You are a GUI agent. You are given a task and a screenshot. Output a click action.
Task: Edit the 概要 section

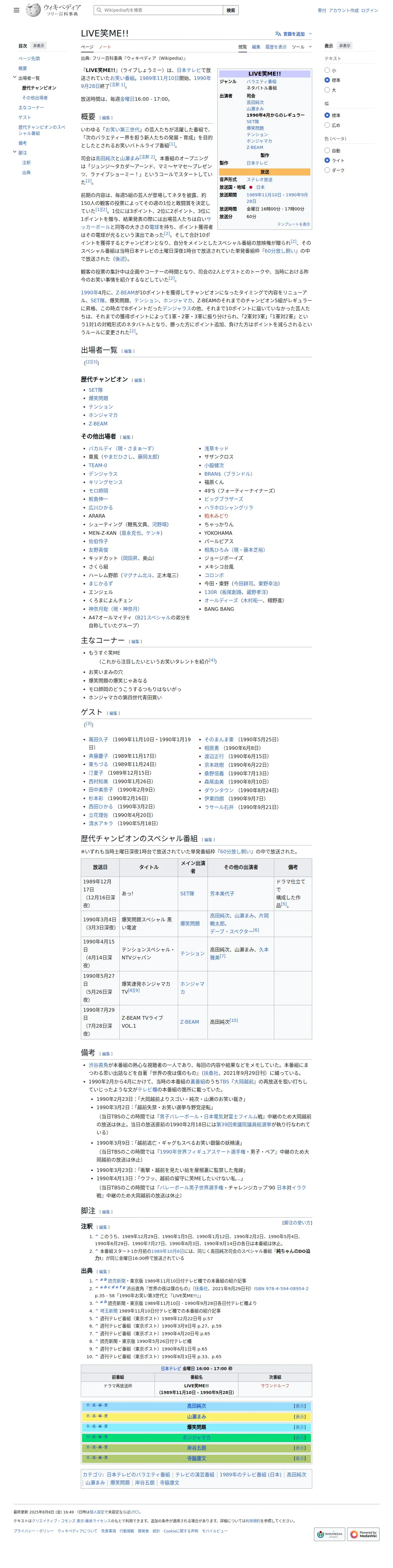click(x=107, y=118)
